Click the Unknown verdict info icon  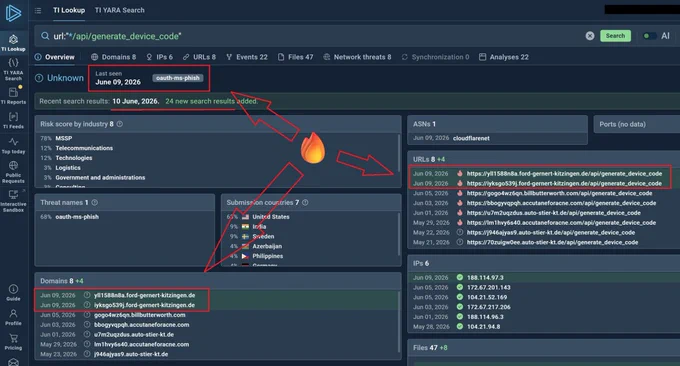(x=39, y=78)
